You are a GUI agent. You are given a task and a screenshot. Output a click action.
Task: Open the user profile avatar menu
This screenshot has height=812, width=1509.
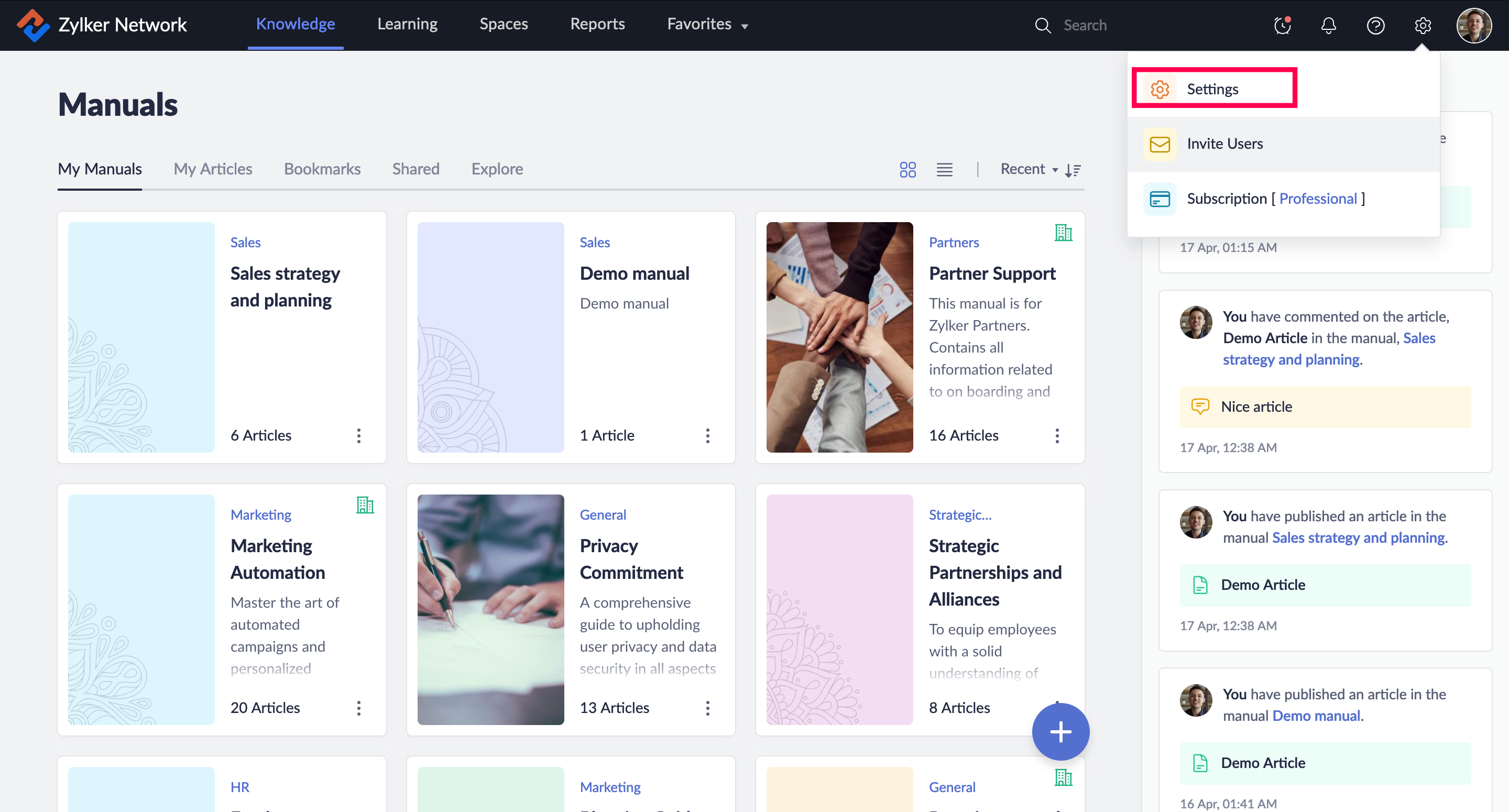tap(1473, 25)
